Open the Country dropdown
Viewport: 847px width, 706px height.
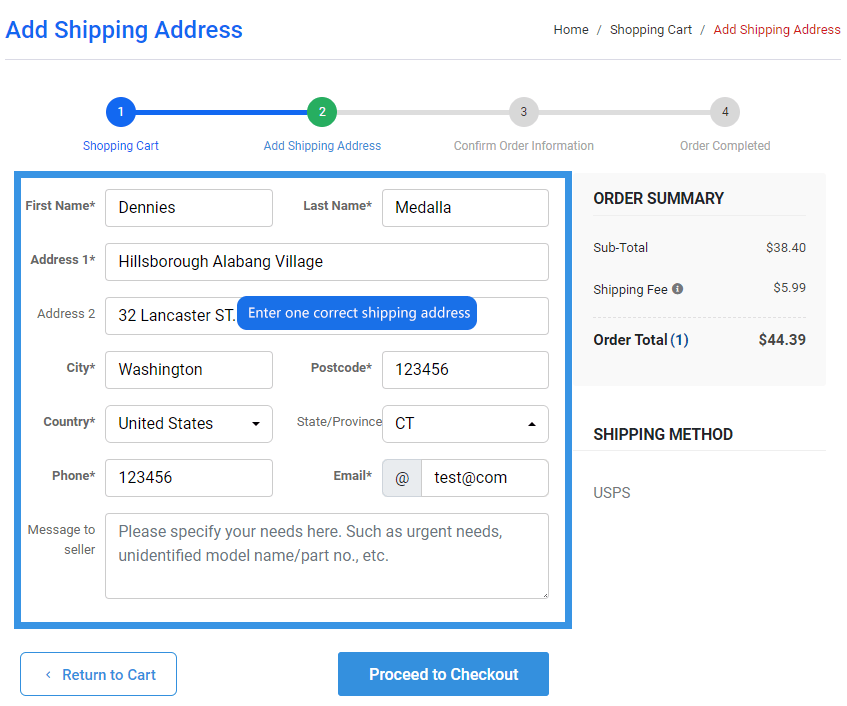[x=189, y=424]
